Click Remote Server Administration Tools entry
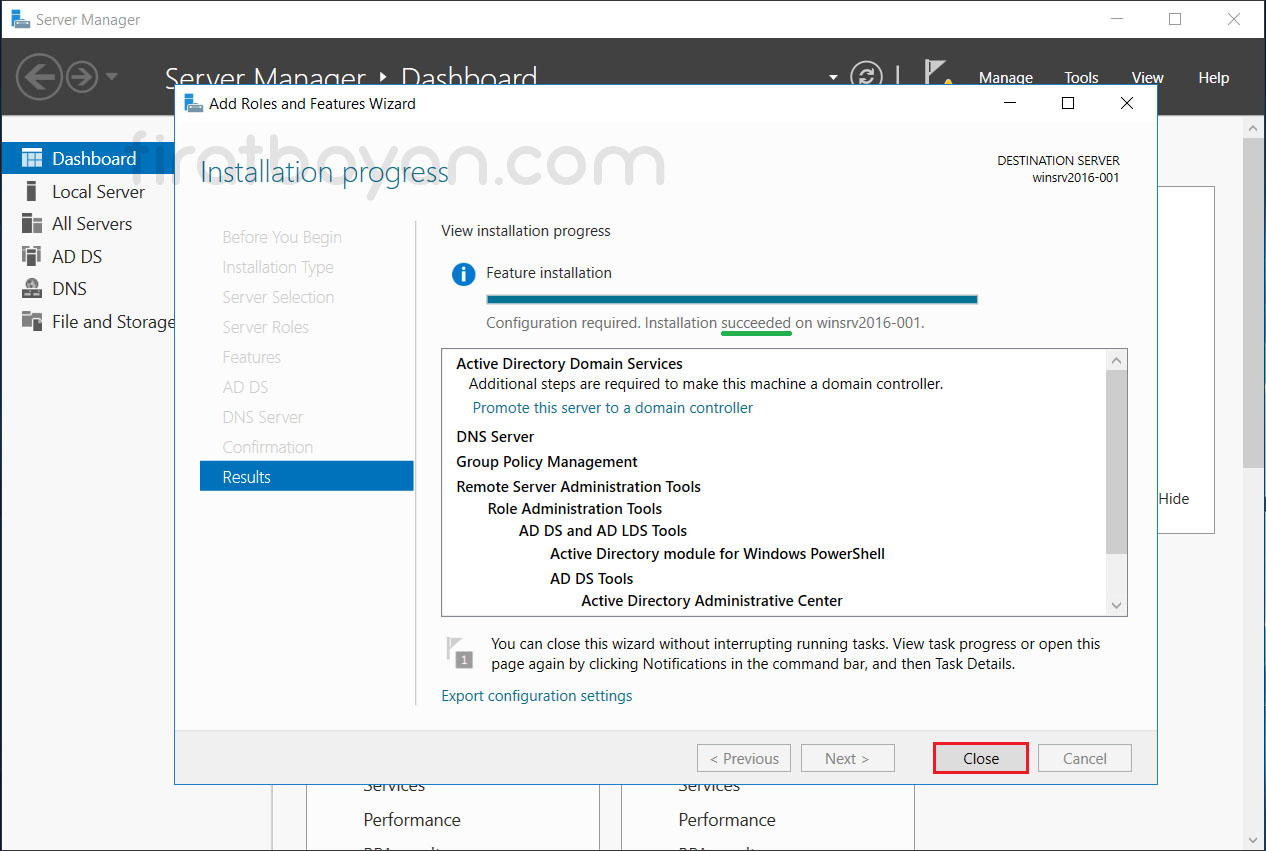This screenshot has height=851, width=1266. click(x=578, y=487)
